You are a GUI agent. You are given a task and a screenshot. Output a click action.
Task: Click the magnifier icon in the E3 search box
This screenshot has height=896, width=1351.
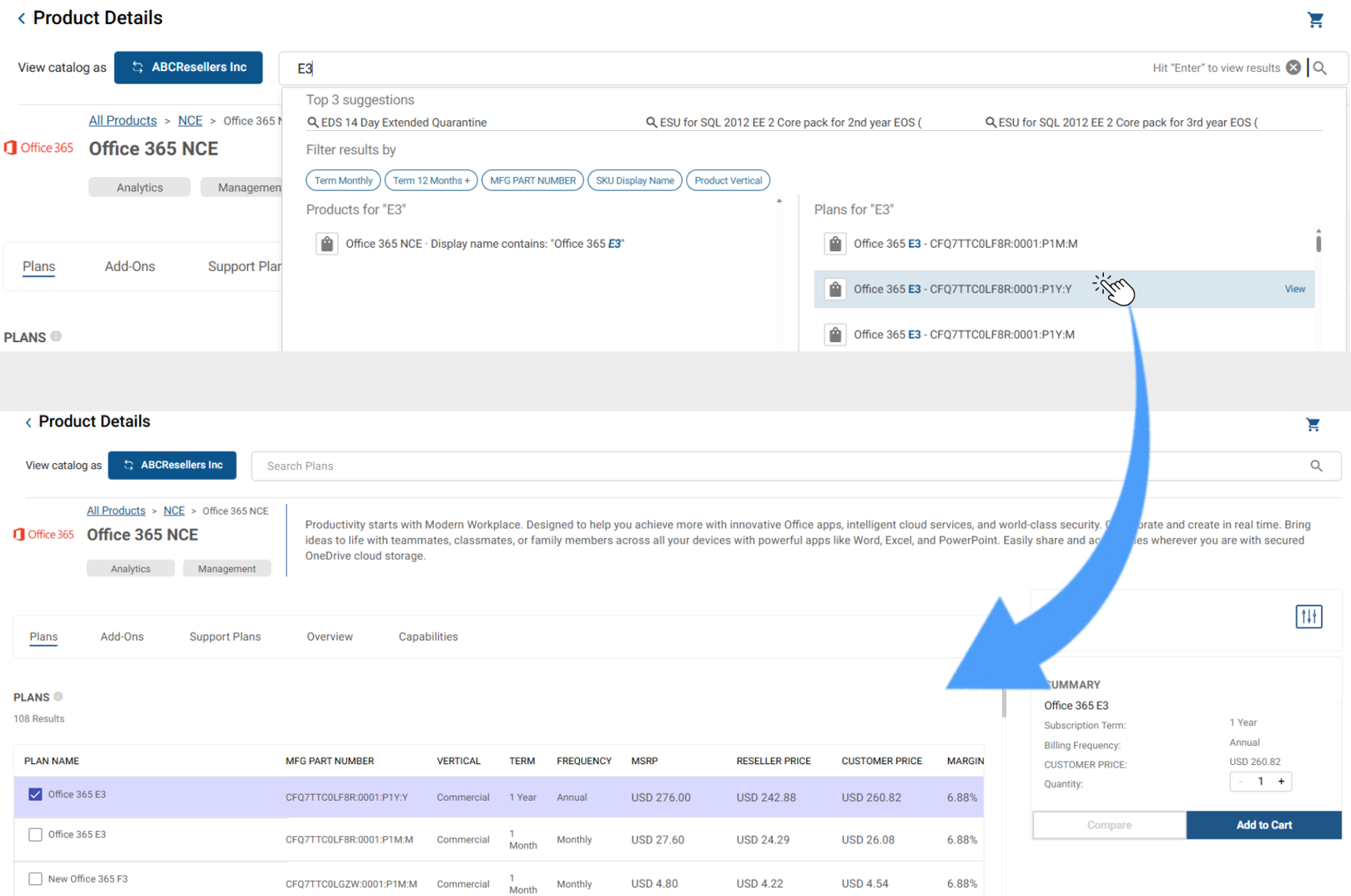coord(1319,68)
